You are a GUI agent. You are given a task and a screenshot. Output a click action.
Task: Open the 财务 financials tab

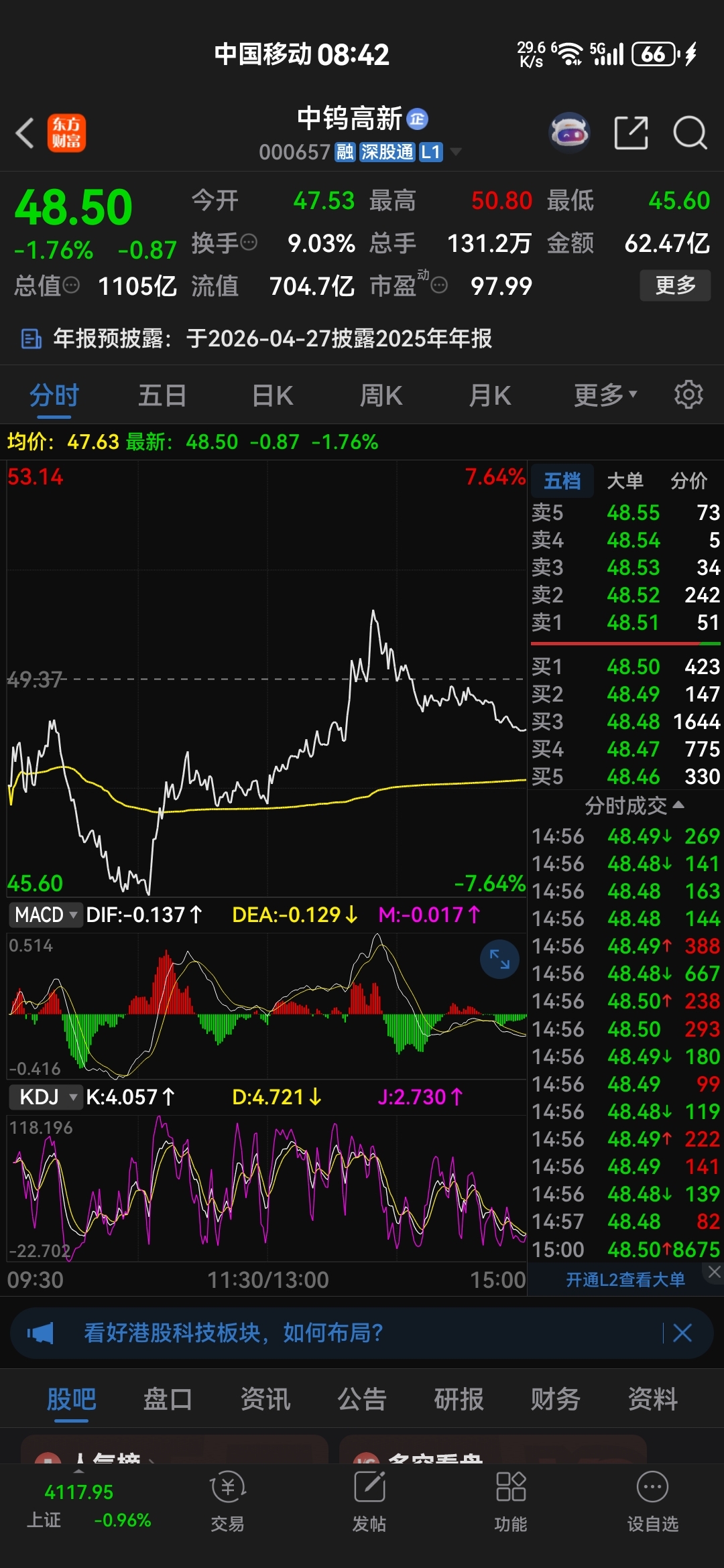point(556,1399)
